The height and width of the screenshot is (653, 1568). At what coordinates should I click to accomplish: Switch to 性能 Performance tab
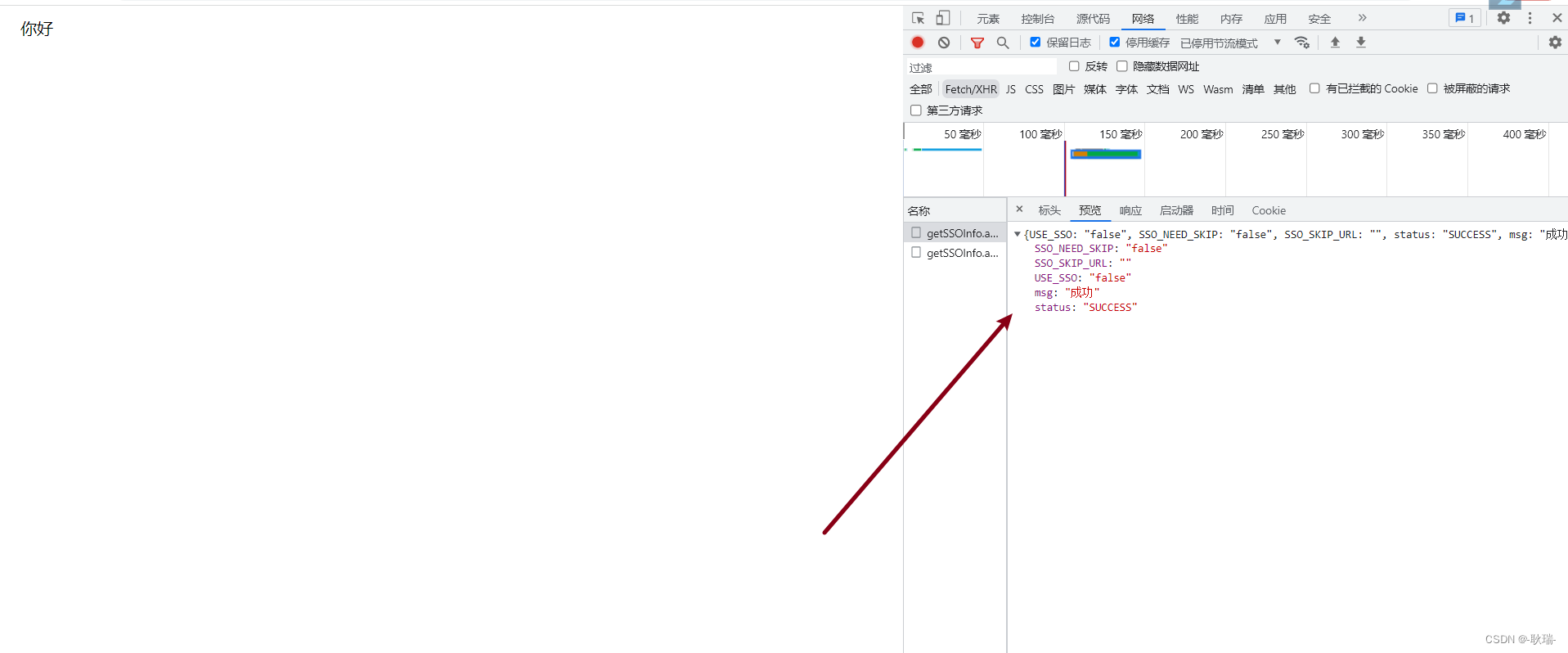point(1188,19)
